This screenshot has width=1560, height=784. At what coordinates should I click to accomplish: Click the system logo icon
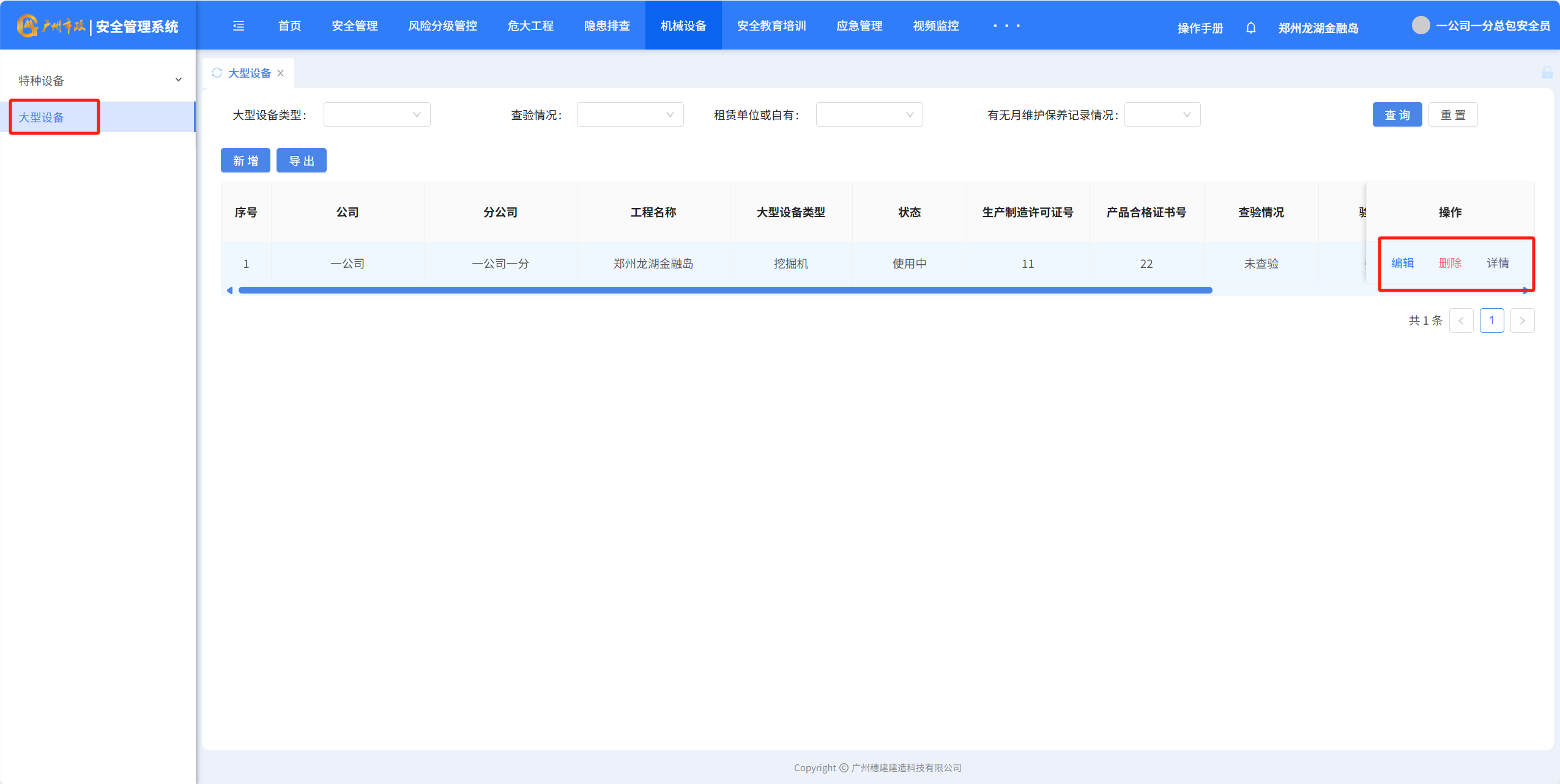pyautogui.click(x=27, y=26)
